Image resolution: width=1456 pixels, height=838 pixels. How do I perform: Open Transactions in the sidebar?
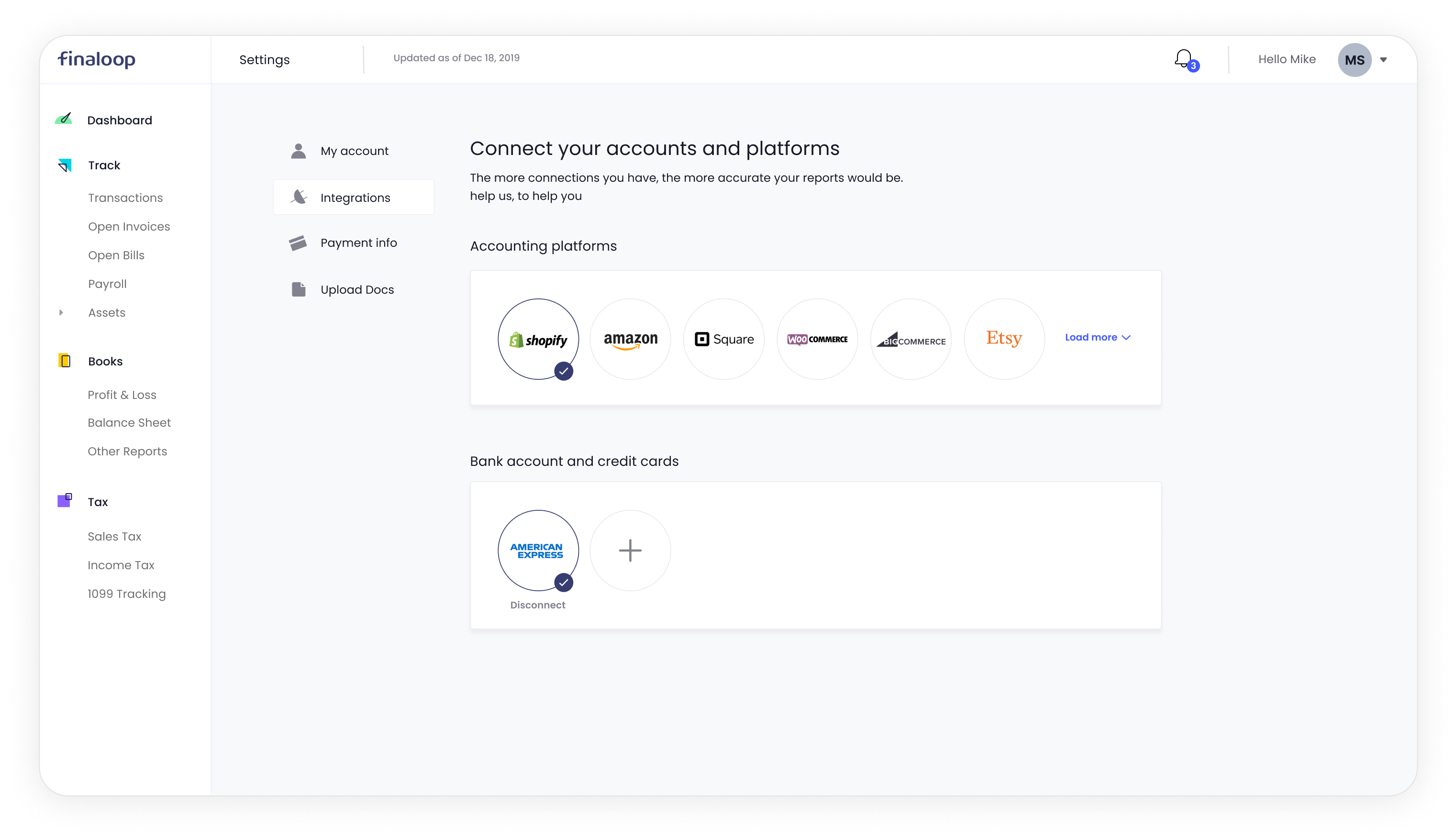[x=125, y=198]
